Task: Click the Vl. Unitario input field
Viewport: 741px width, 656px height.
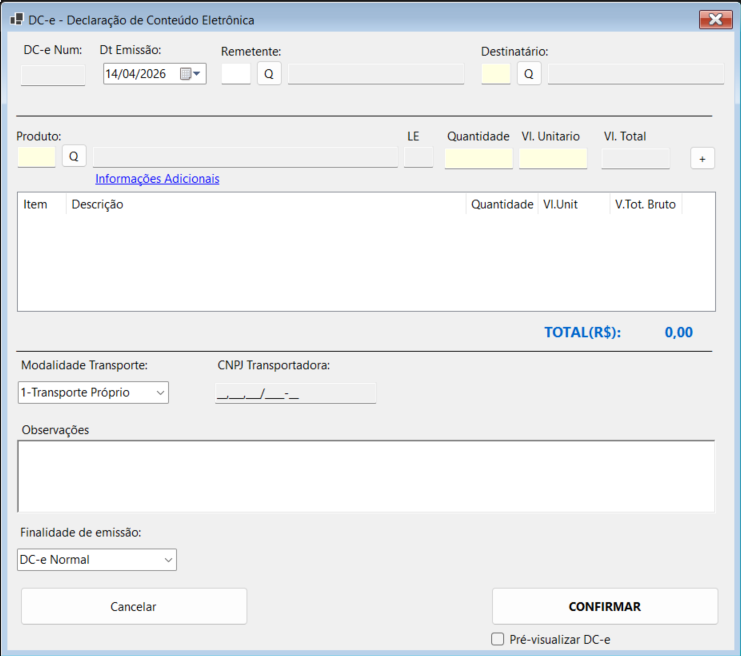Action: coord(553,158)
